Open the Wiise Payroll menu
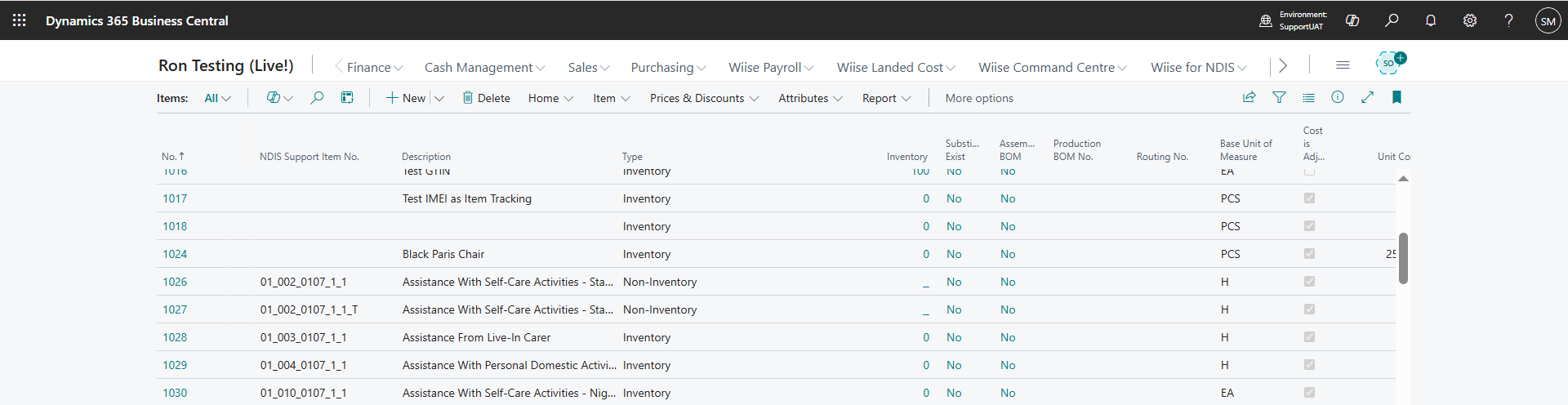1568x405 pixels. pyautogui.click(x=771, y=67)
